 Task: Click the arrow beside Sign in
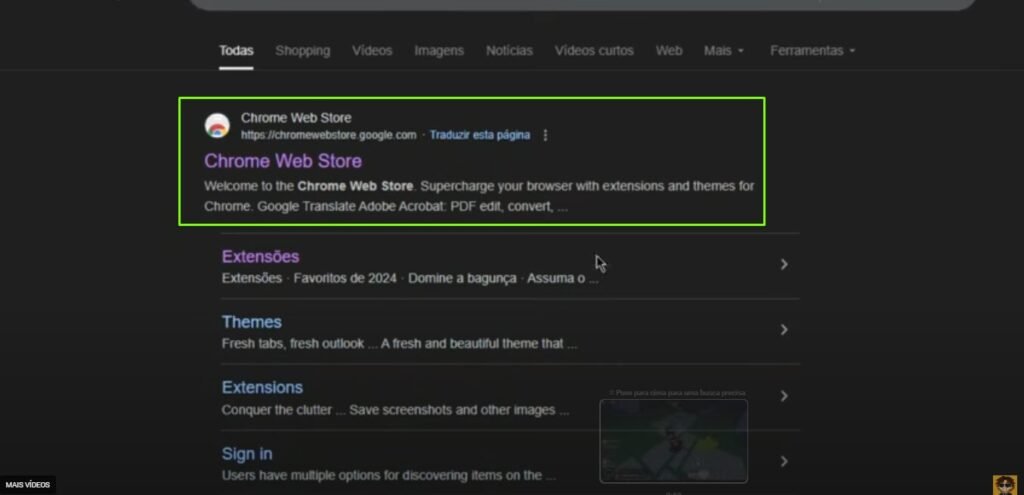tap(784, 461)
